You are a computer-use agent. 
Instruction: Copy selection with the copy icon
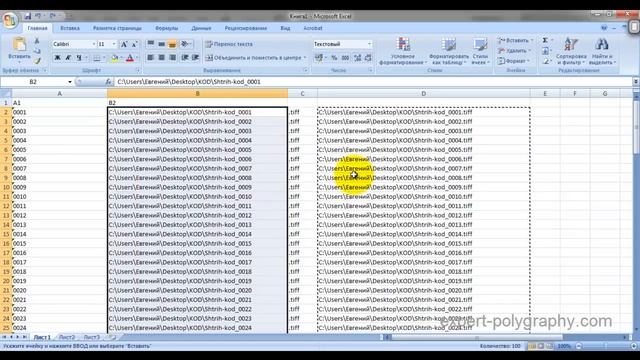tap(37, 51)
